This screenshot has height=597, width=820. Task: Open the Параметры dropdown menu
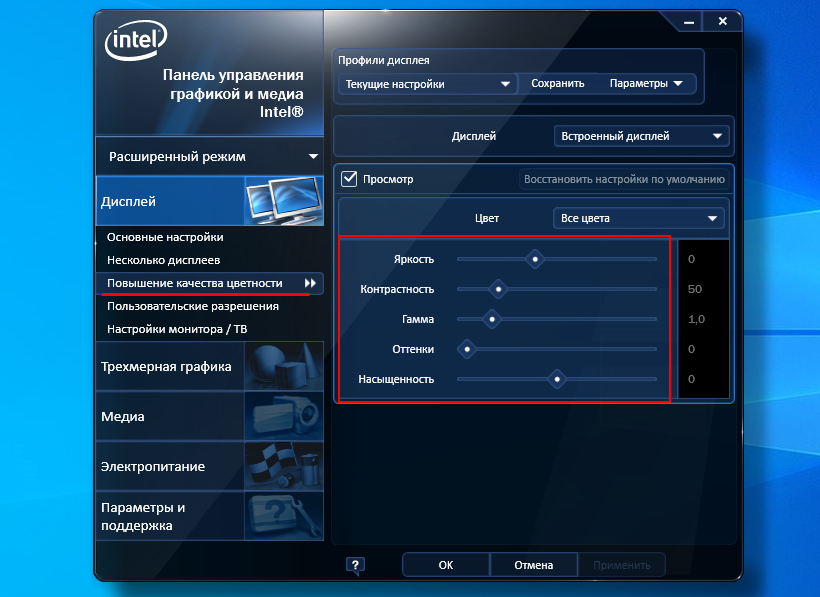coord(646,84)
